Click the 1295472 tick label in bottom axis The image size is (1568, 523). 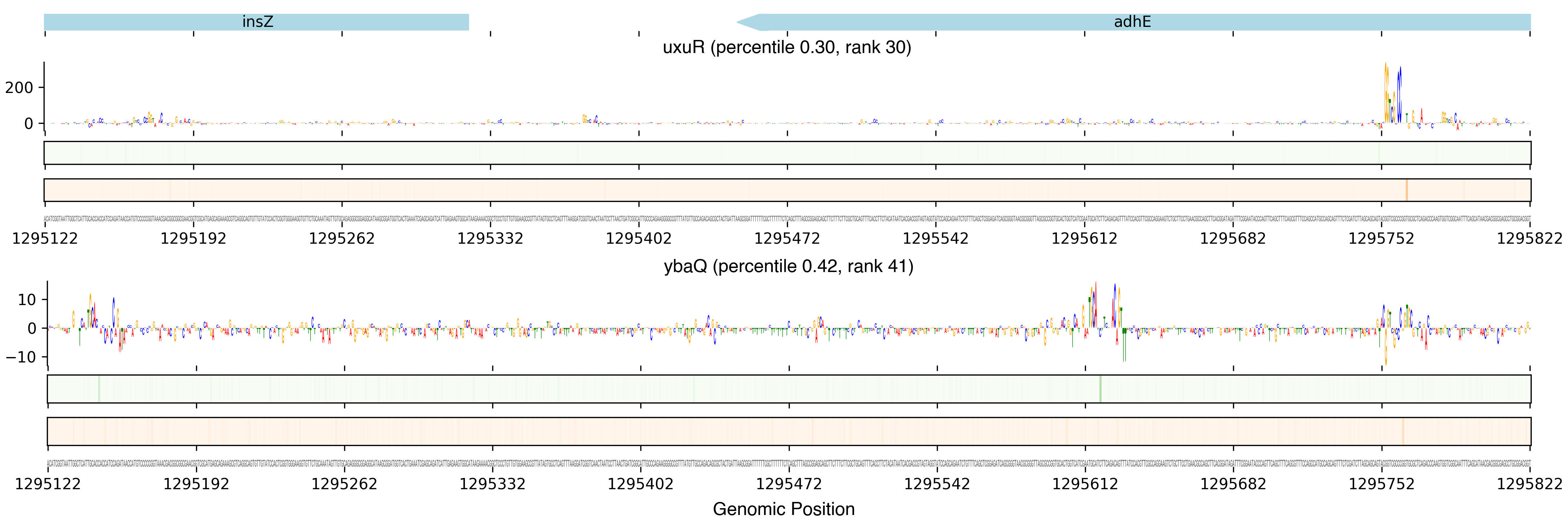tap(789, 484)
